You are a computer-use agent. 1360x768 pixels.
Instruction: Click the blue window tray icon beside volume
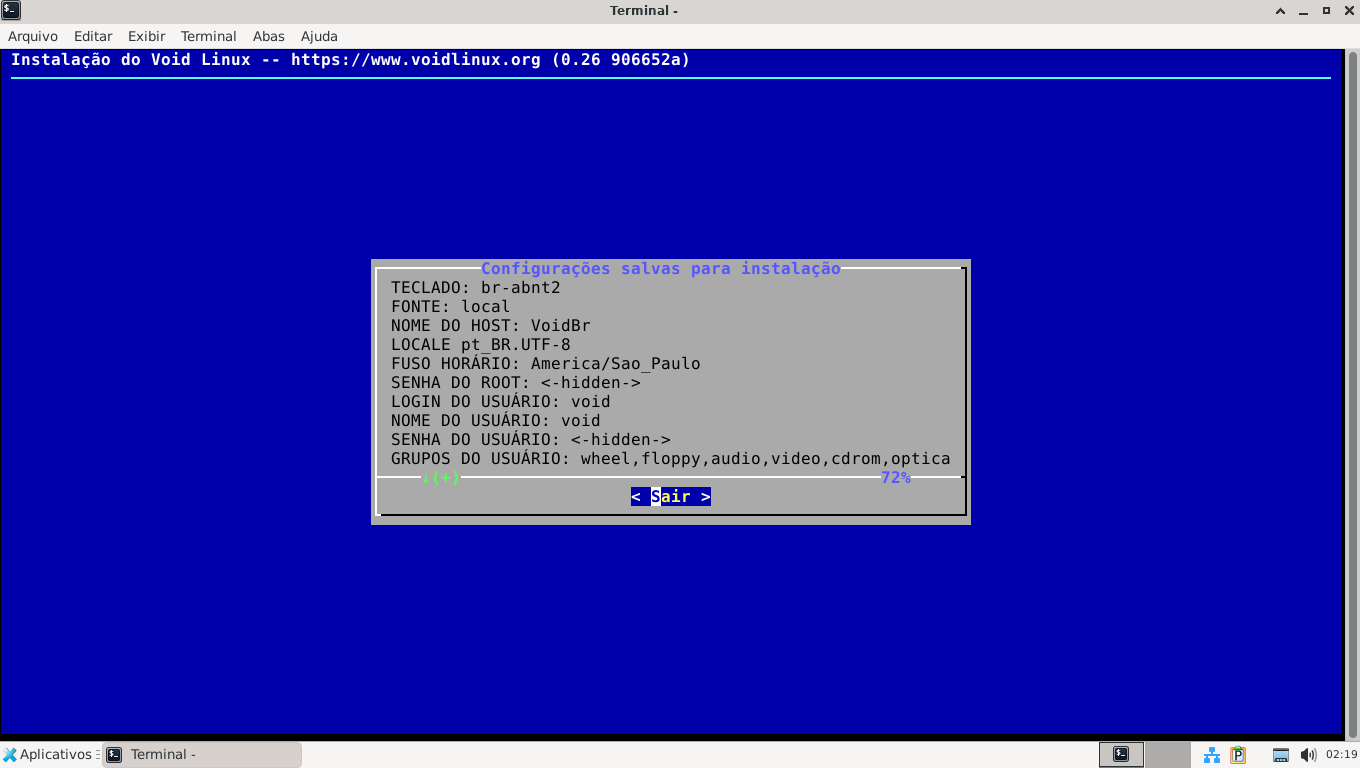click(x=1281, y=755)
